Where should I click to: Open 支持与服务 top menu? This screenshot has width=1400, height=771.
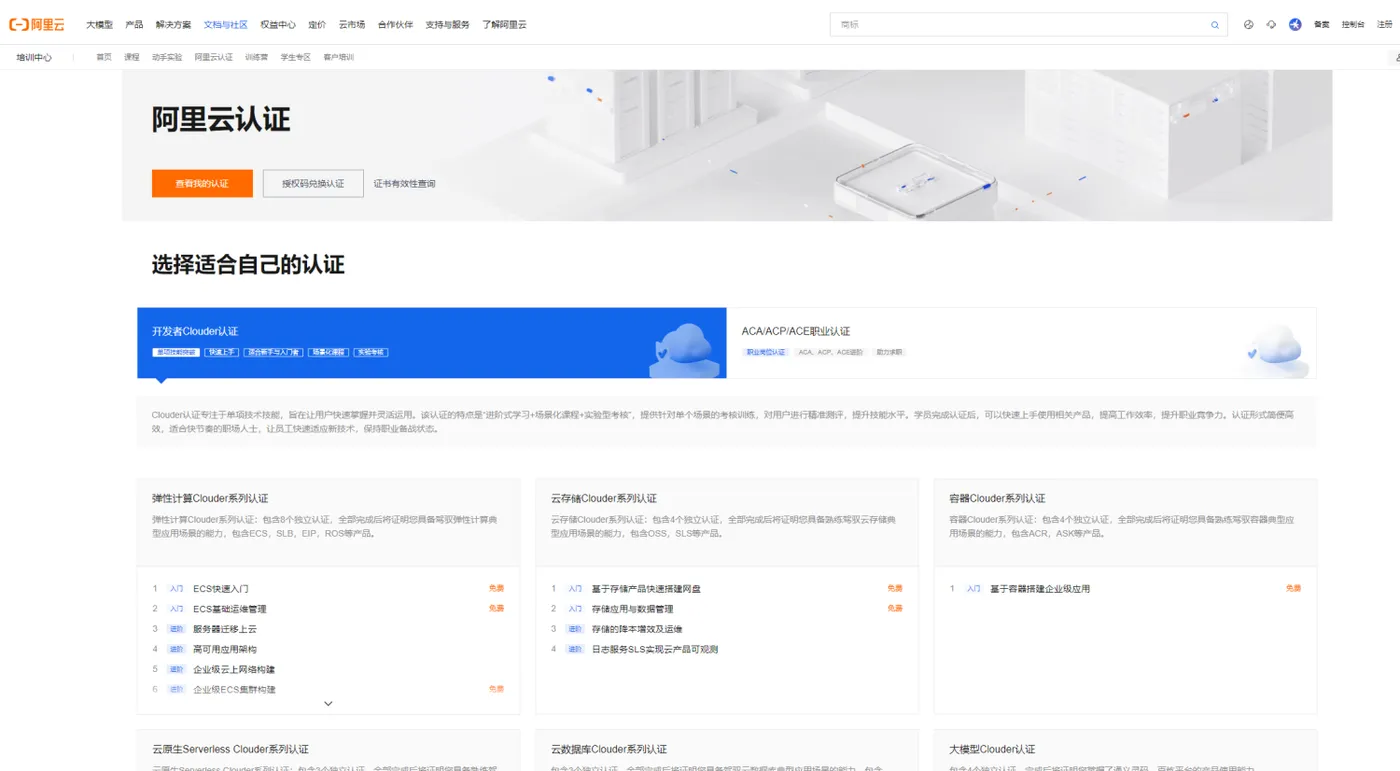447,25
